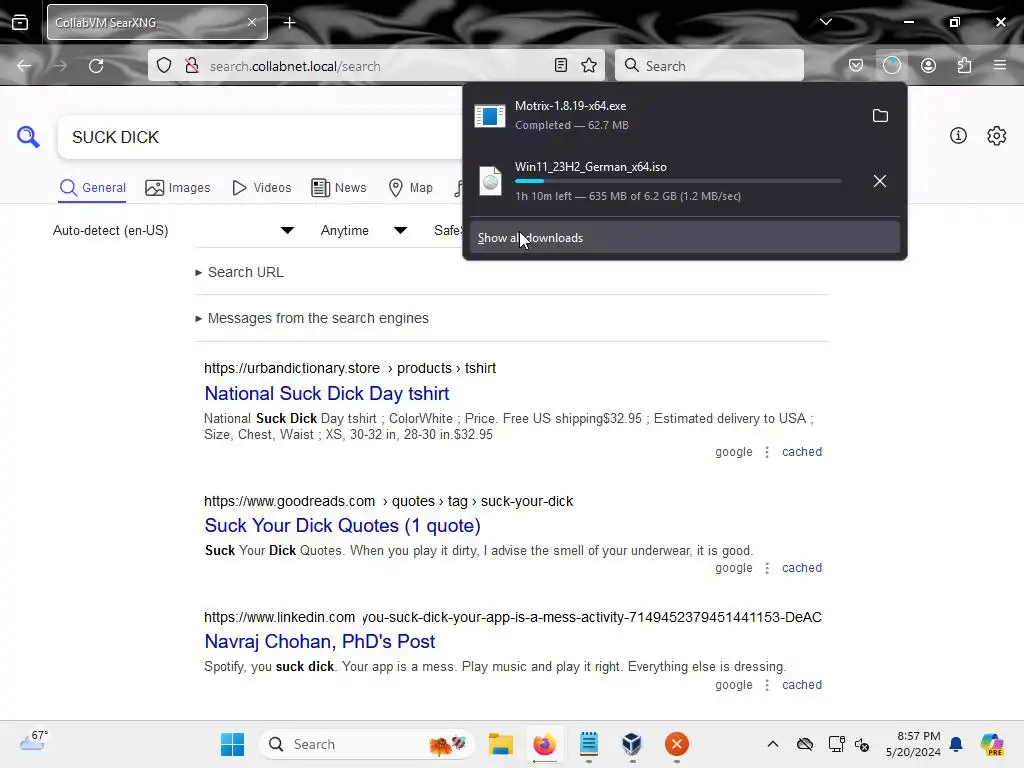This screenshot has height=768, width=1024.
Task: Click the network status tray icon
Action: point(836,744)
